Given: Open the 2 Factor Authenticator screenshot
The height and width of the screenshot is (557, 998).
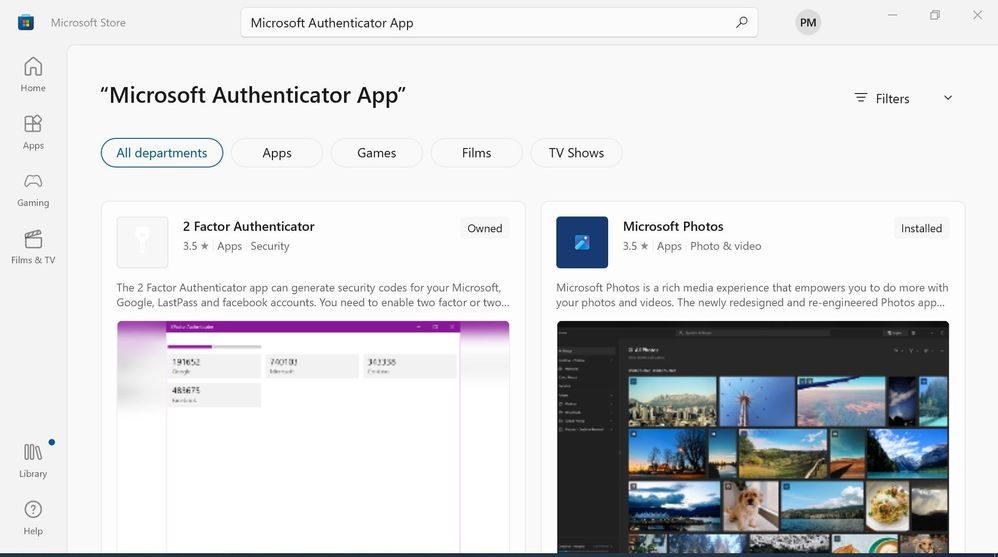Looking at the screenshot, I should tap(313, 437).
